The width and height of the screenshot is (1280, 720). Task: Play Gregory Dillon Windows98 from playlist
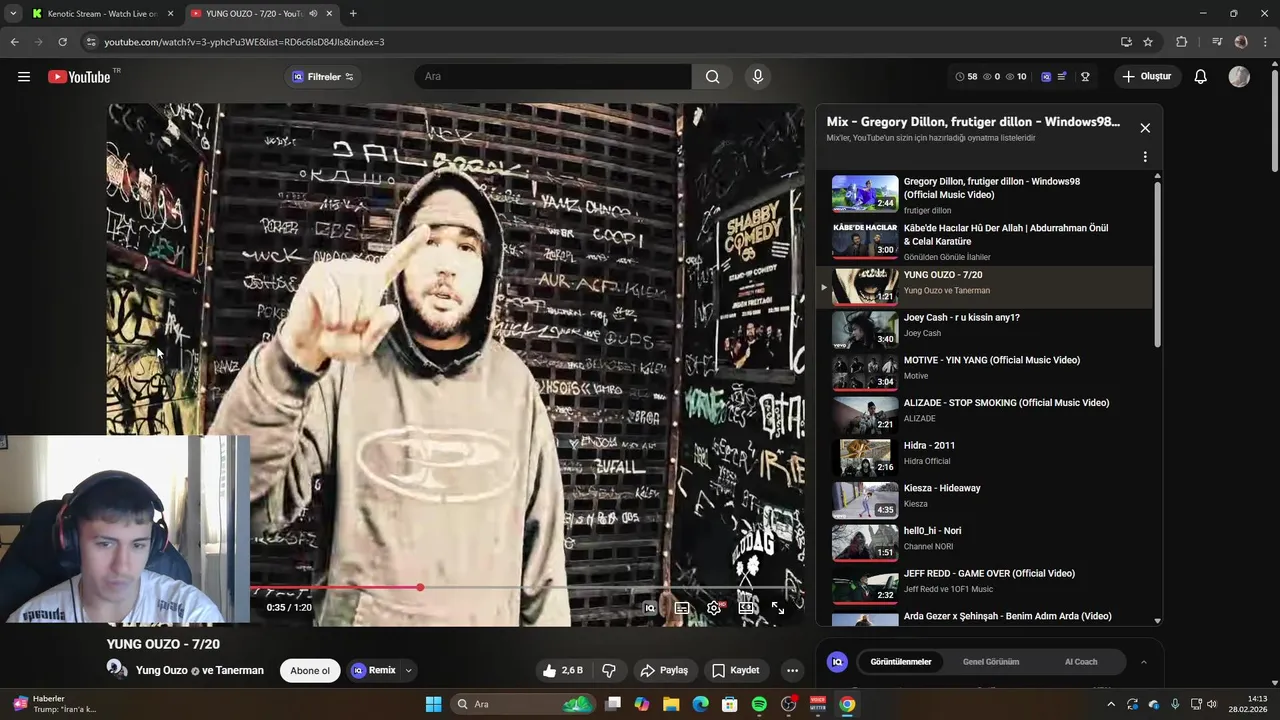click(x=985, y=195)
